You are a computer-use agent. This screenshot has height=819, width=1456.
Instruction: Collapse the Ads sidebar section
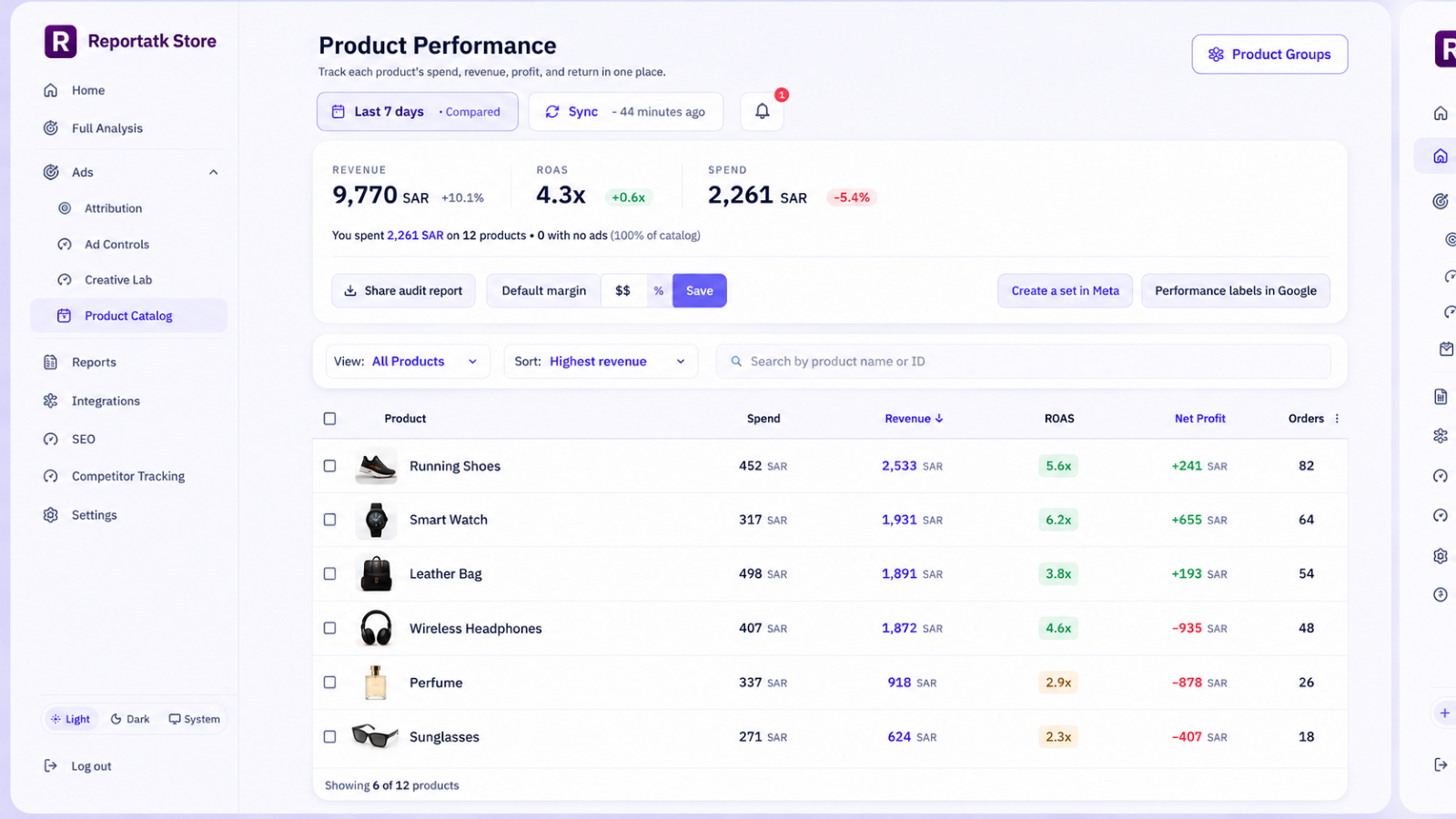pyautogui.click(x=213, y=172)
